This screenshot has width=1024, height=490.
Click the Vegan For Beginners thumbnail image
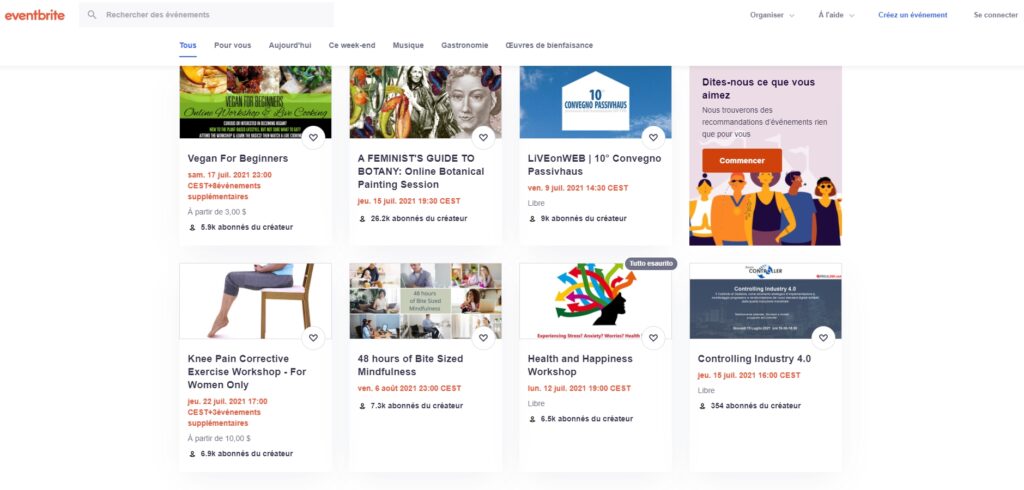click(x=255, y=102)
